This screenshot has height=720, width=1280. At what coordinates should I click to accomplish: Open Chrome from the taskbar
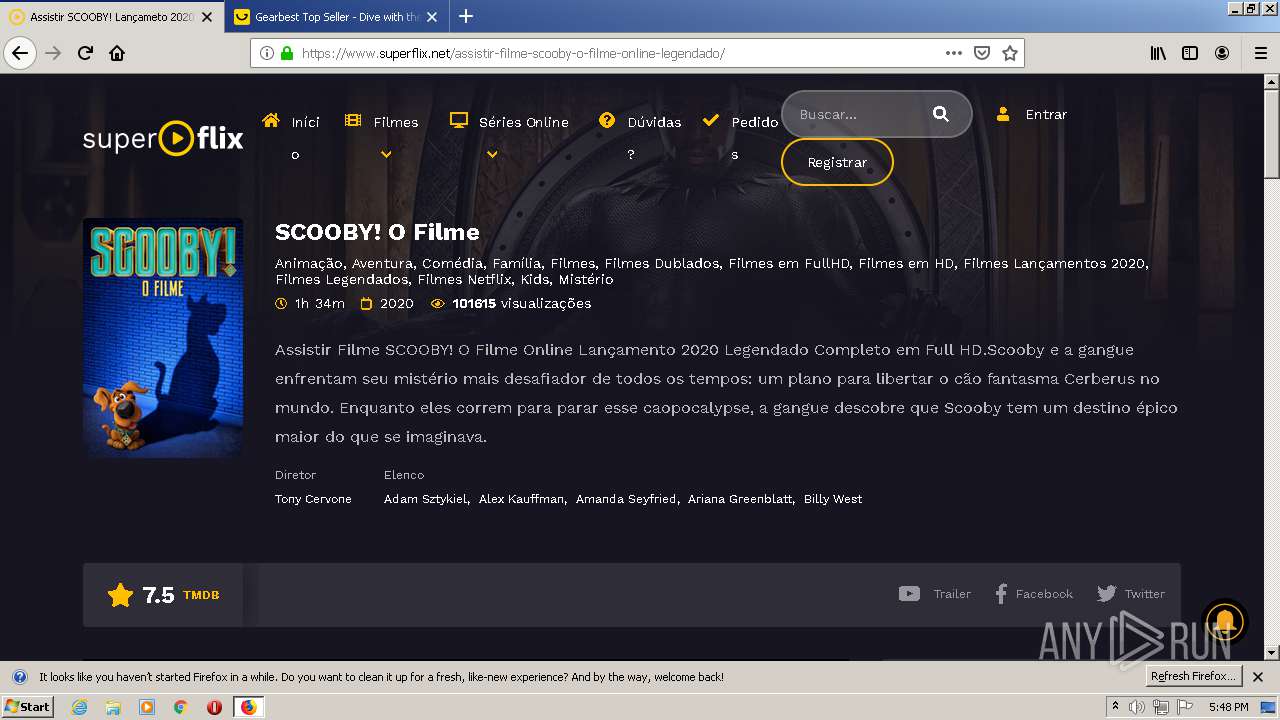coord(181,707)
